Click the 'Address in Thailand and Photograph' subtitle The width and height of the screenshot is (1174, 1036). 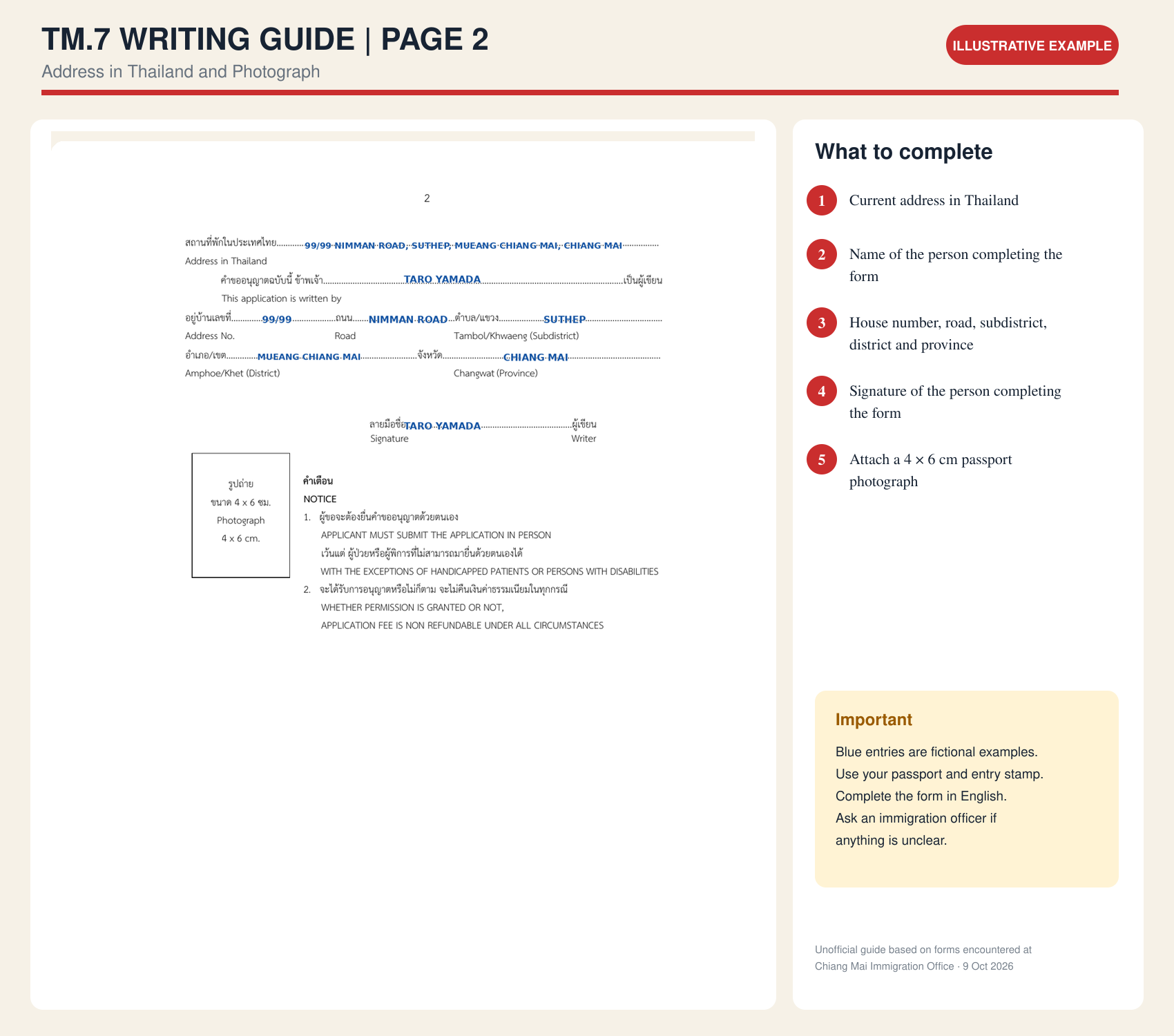pyautogui.click(x=181, y=72)
